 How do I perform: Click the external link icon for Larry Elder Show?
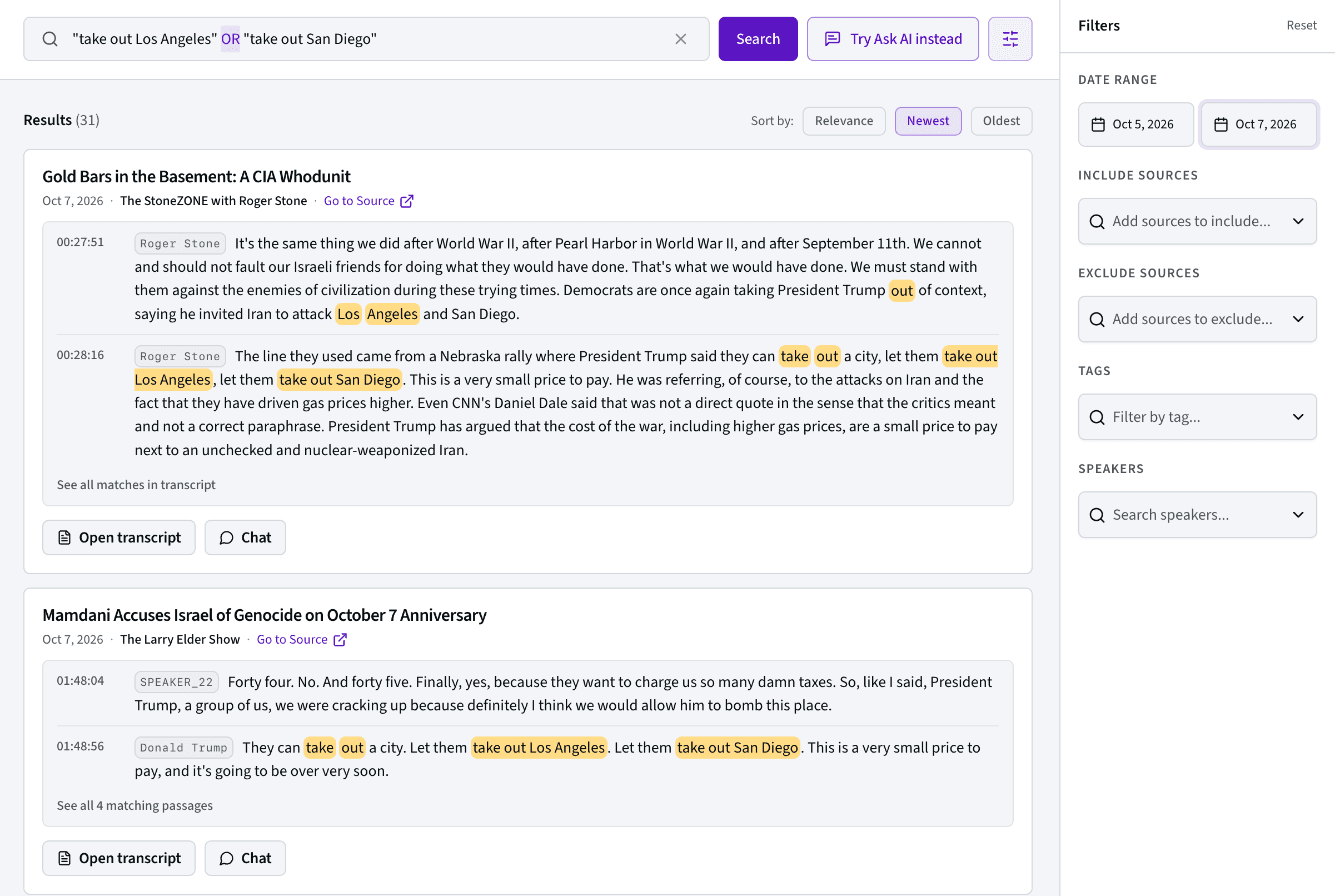340,640
